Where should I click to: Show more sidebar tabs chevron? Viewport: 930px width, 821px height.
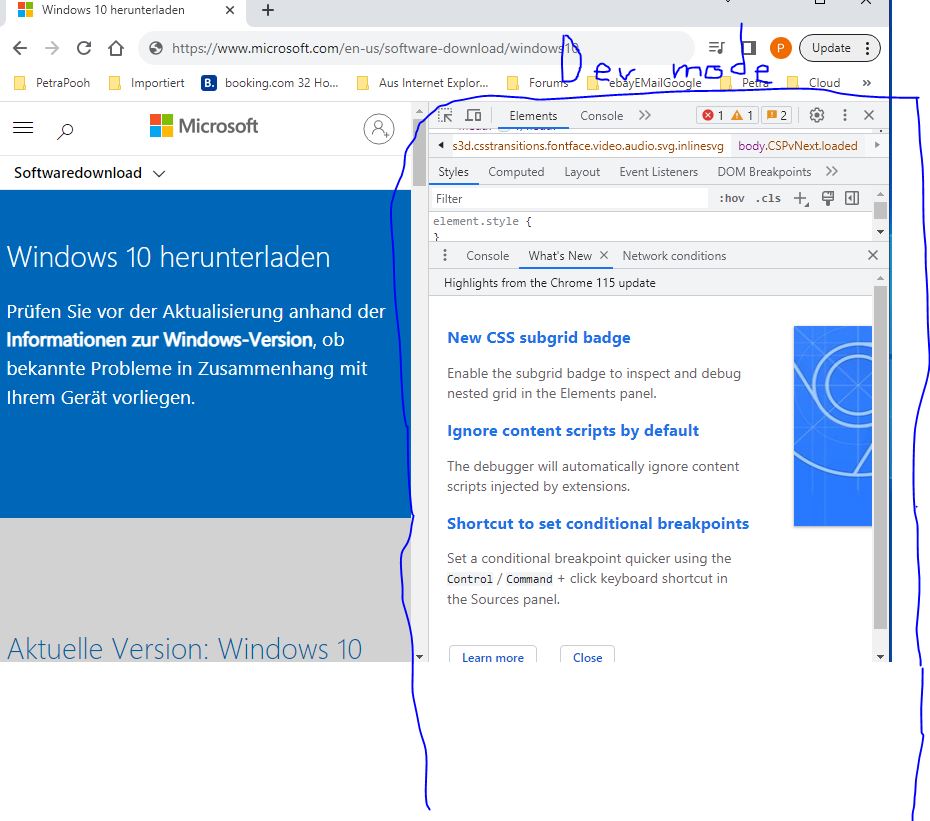tap(832, 171)
